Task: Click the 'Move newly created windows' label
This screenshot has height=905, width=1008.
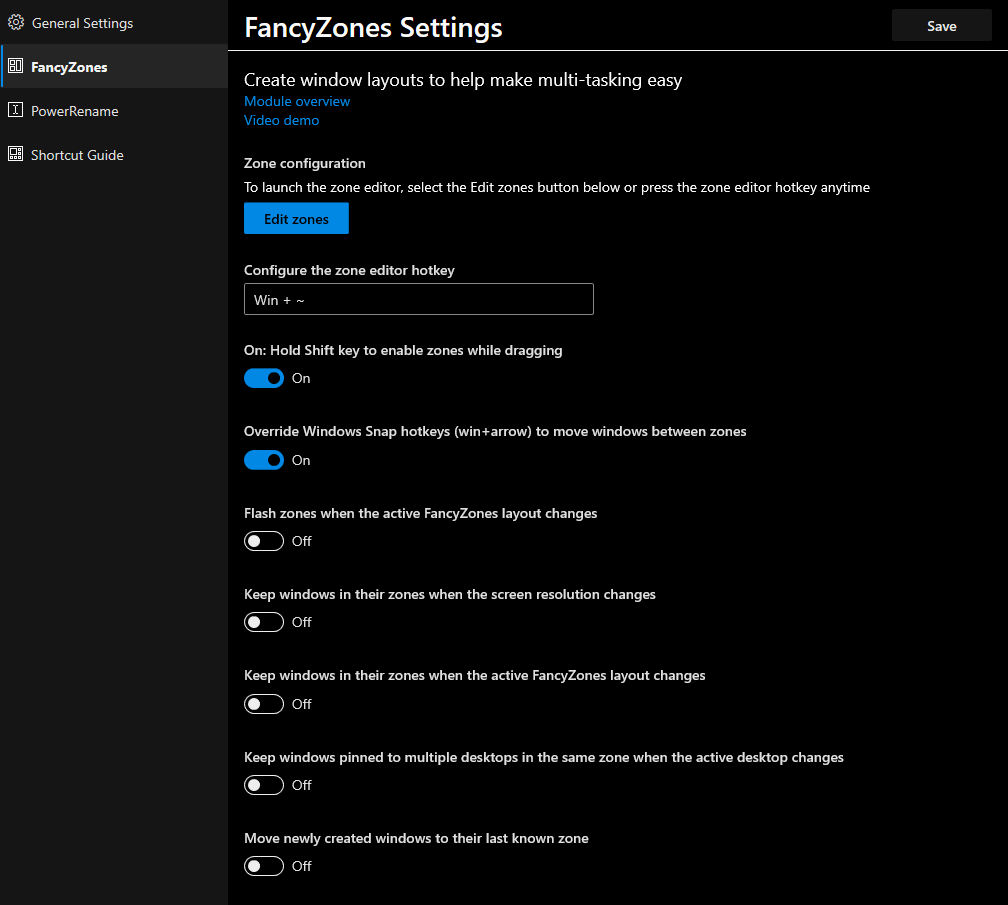Action: [x=417, y=838]
